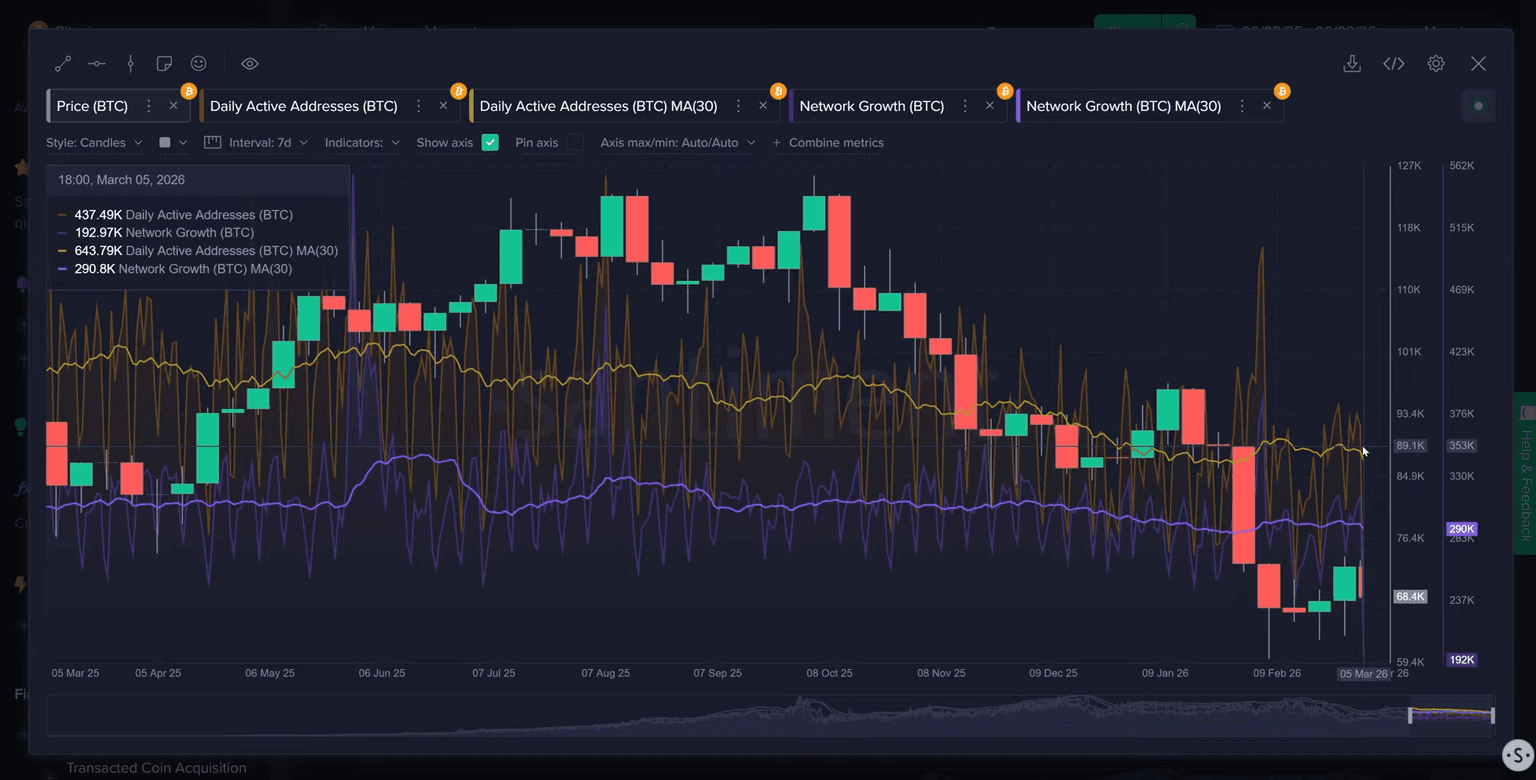Open Daily Active Addresses (BTC) three-dot menu
1536x780 pixels.
point(419,106)
